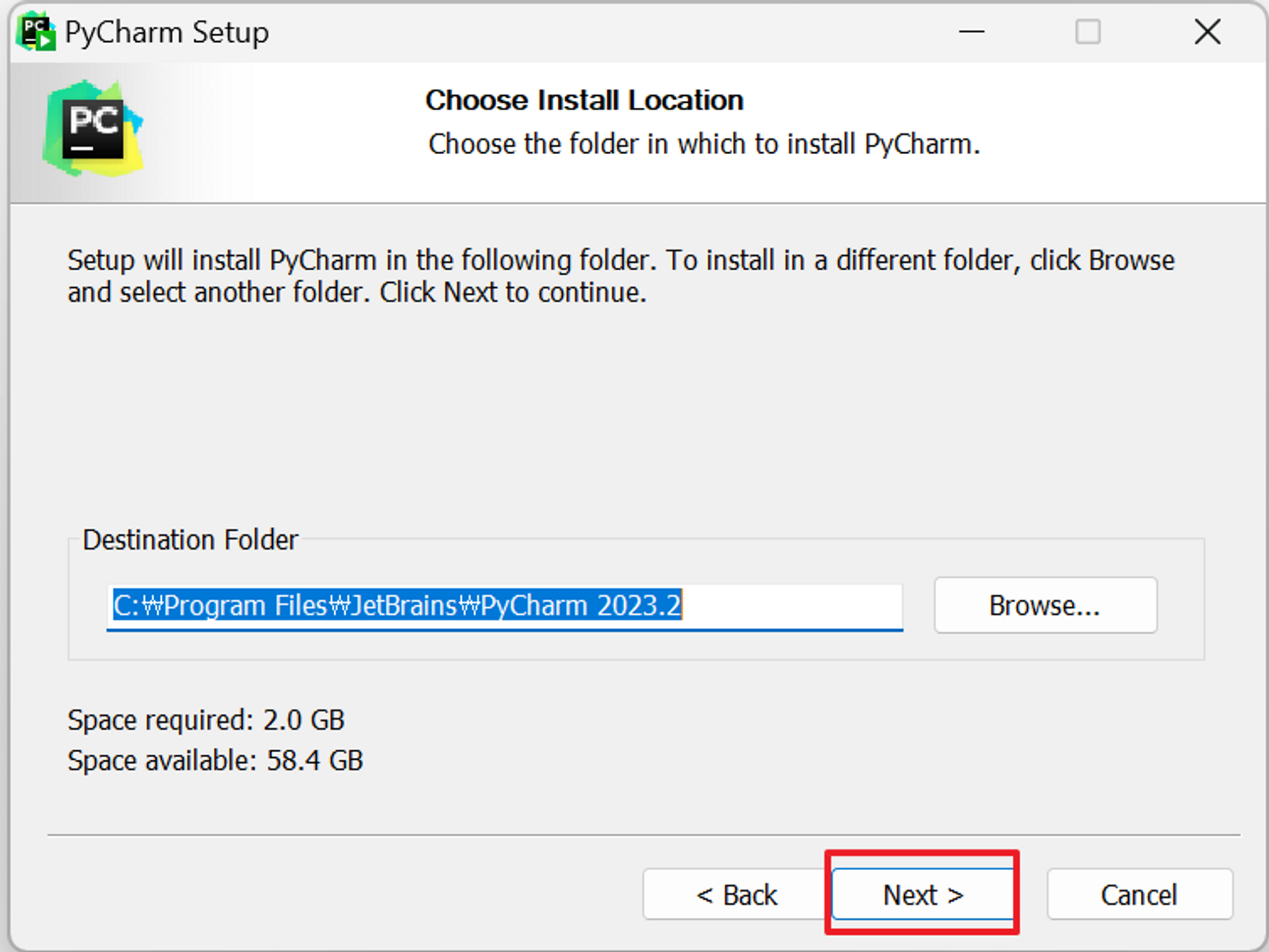Click the large PyCharm PC logo

click(93, 129)
